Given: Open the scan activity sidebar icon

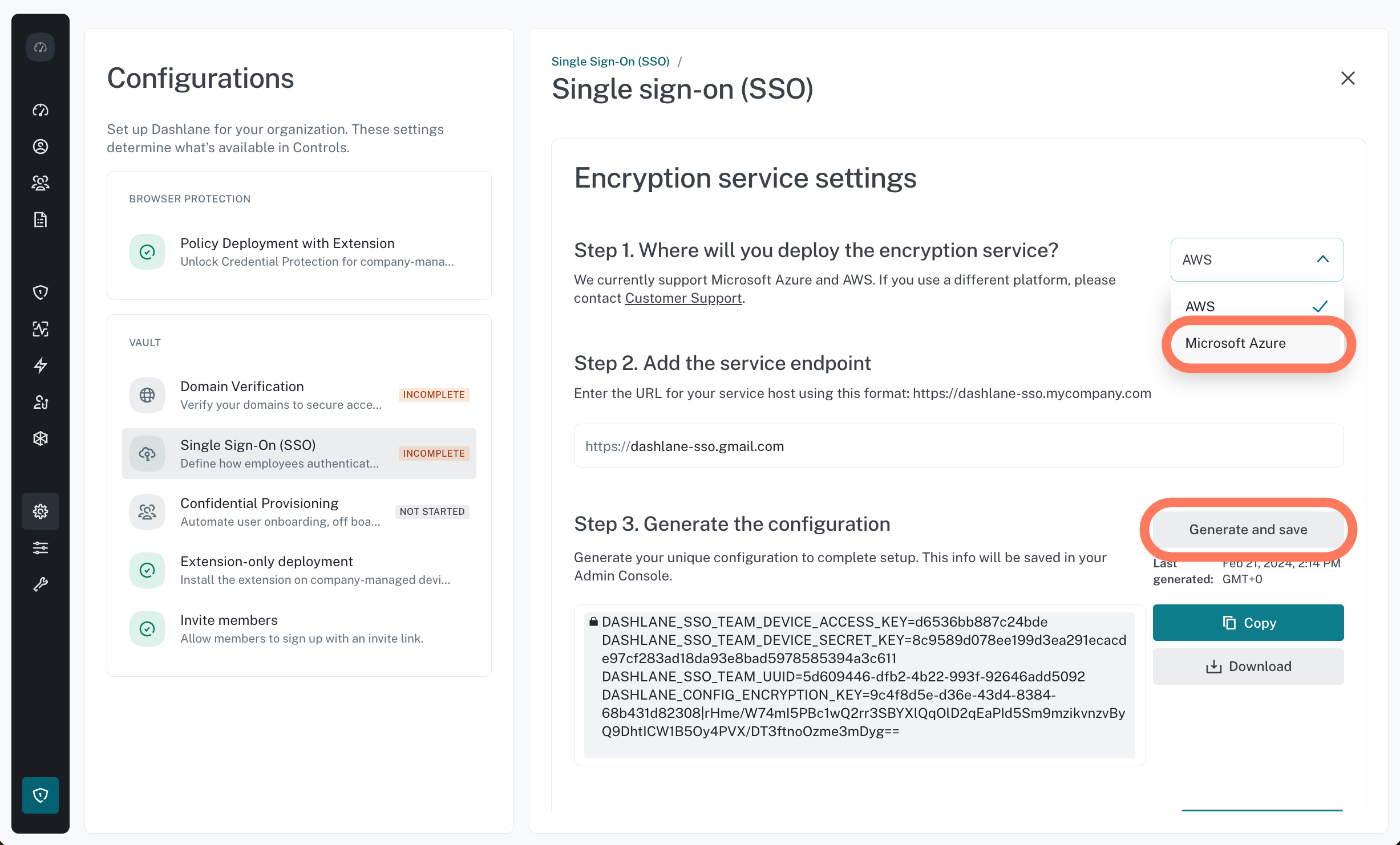Looking at the screenshot, I should click(41, 329).
